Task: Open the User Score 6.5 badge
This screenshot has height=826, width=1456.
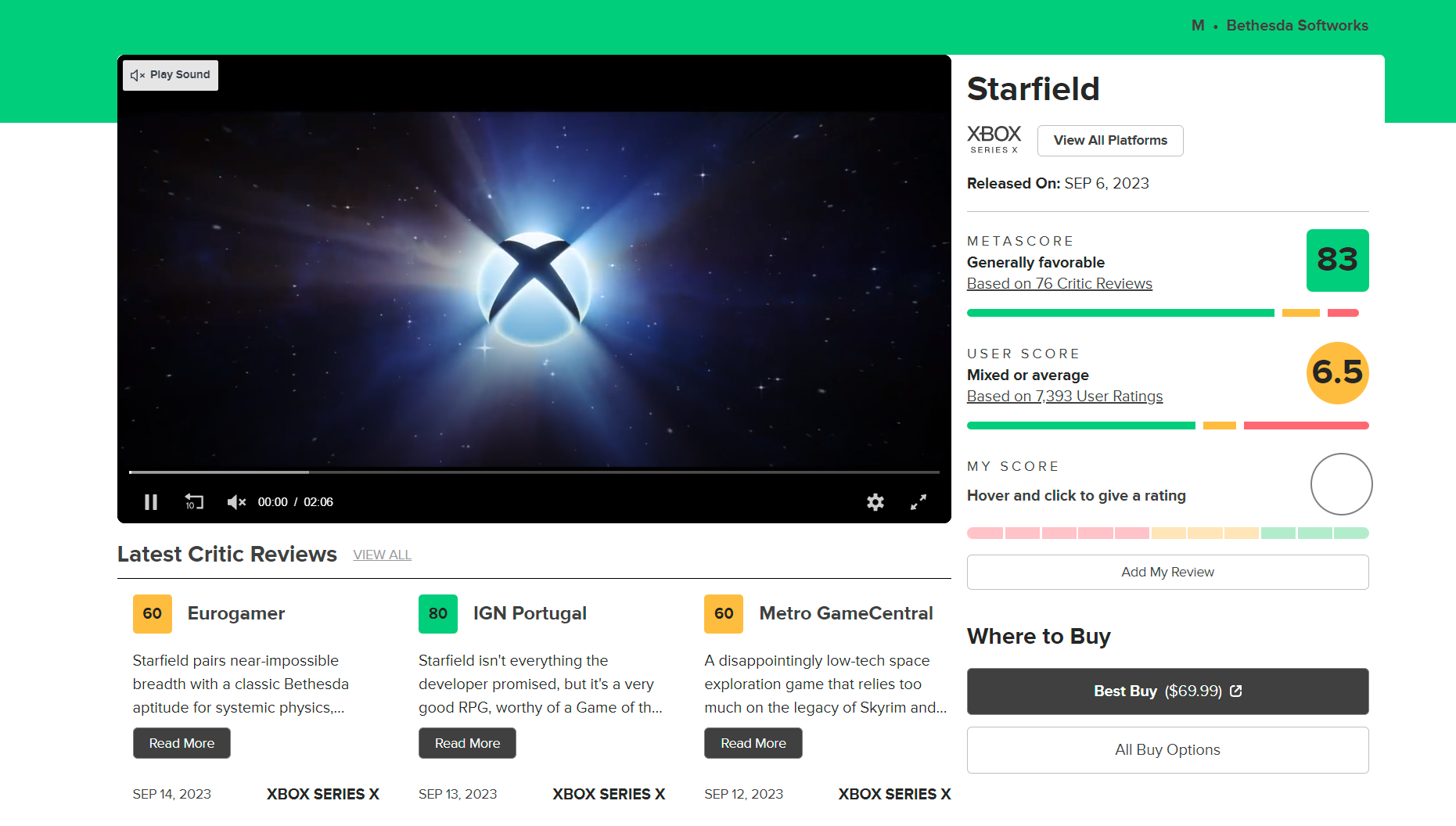Action: (1338, 373)
